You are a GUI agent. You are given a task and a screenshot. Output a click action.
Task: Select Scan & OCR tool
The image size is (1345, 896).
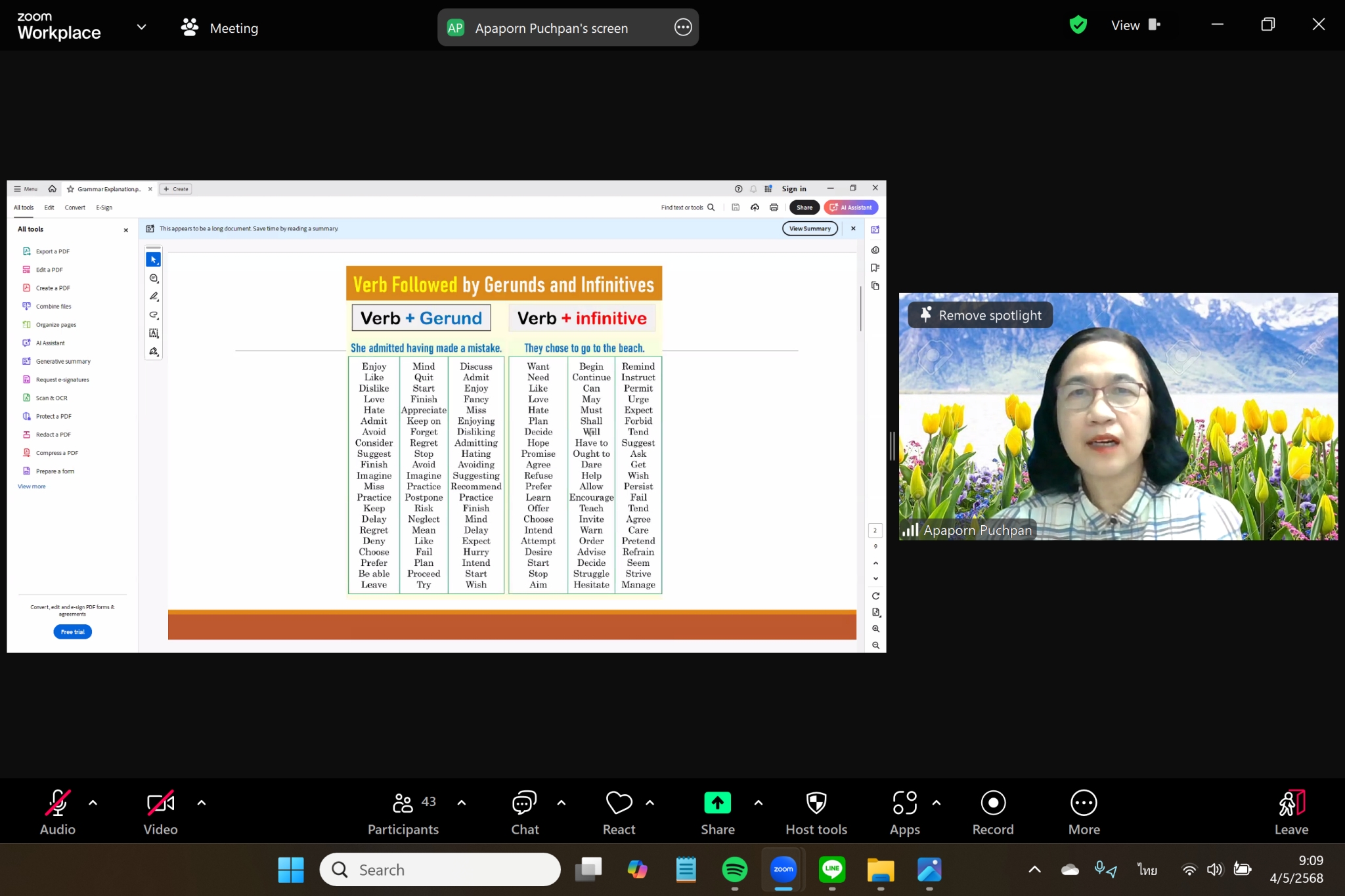click(45, 398)
